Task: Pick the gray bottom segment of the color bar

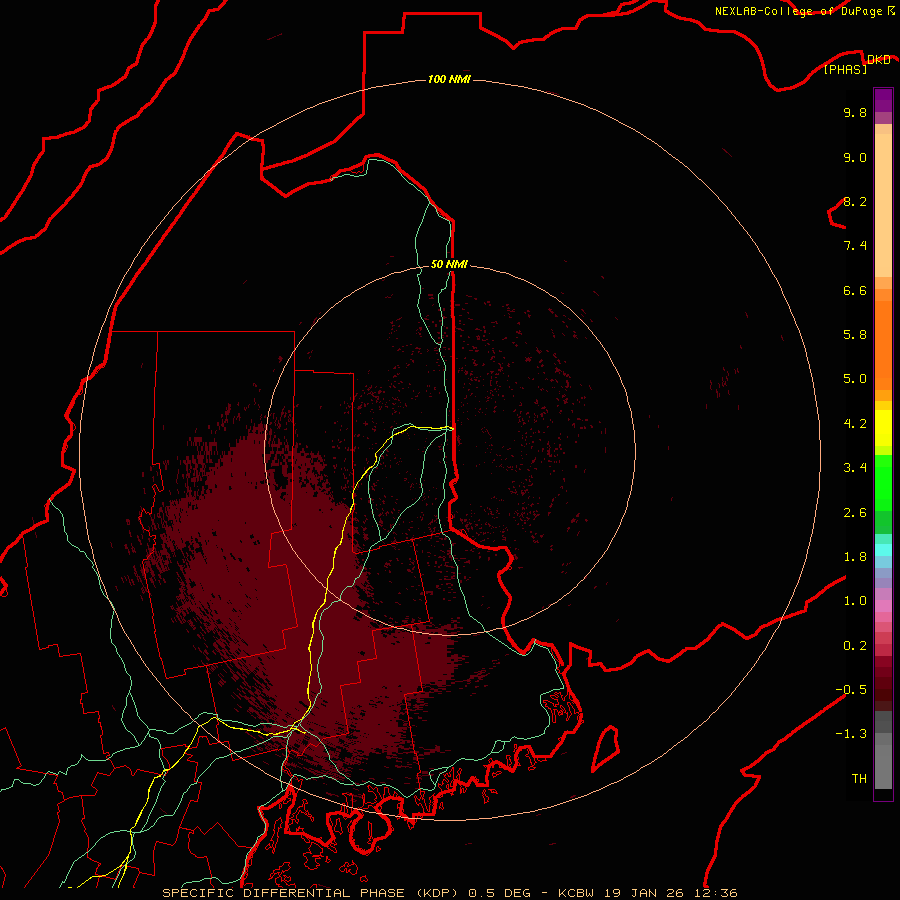Action: [x=883, y=766]
